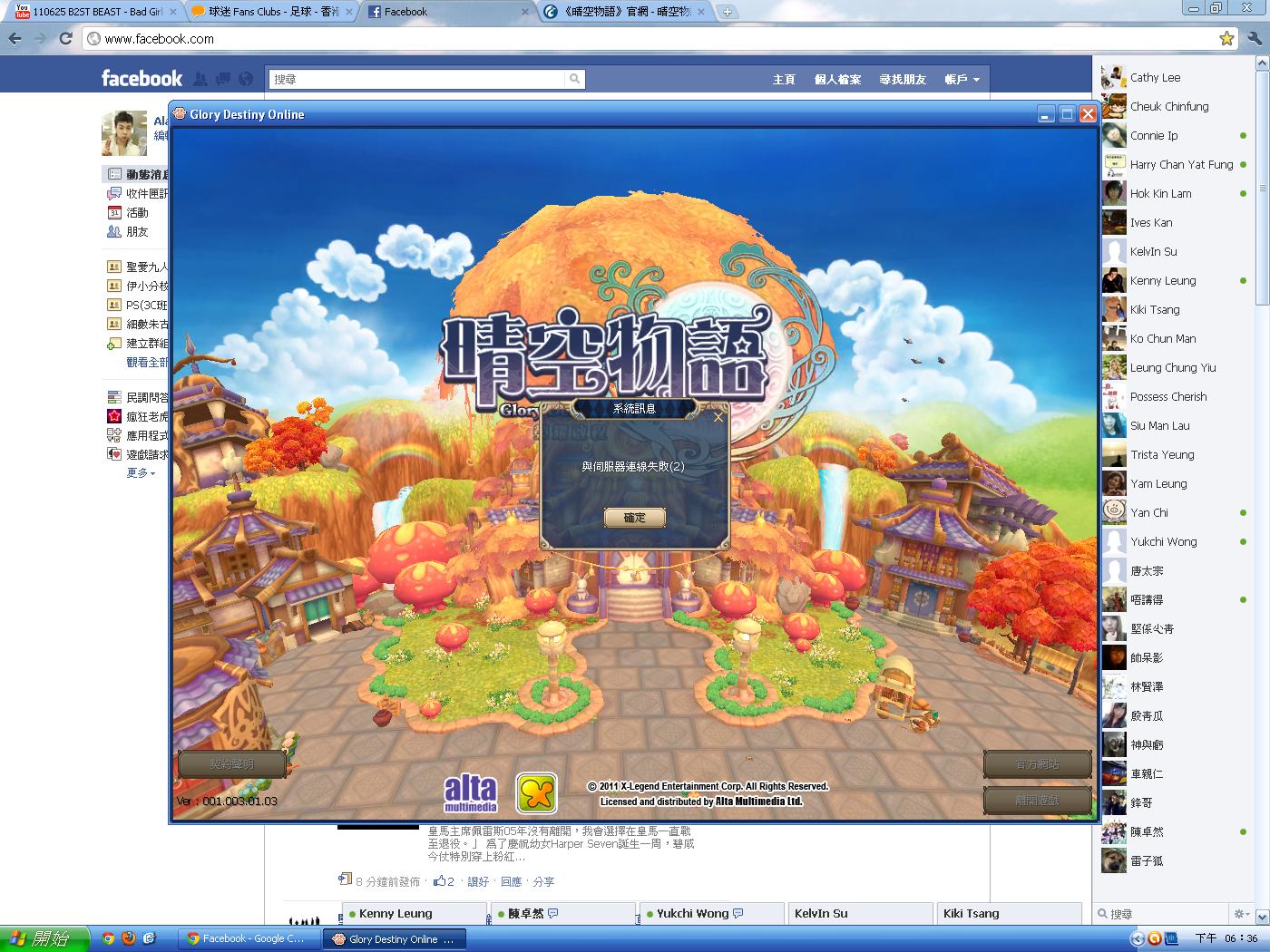Expand the 帳戶 account dropdown

962,80
